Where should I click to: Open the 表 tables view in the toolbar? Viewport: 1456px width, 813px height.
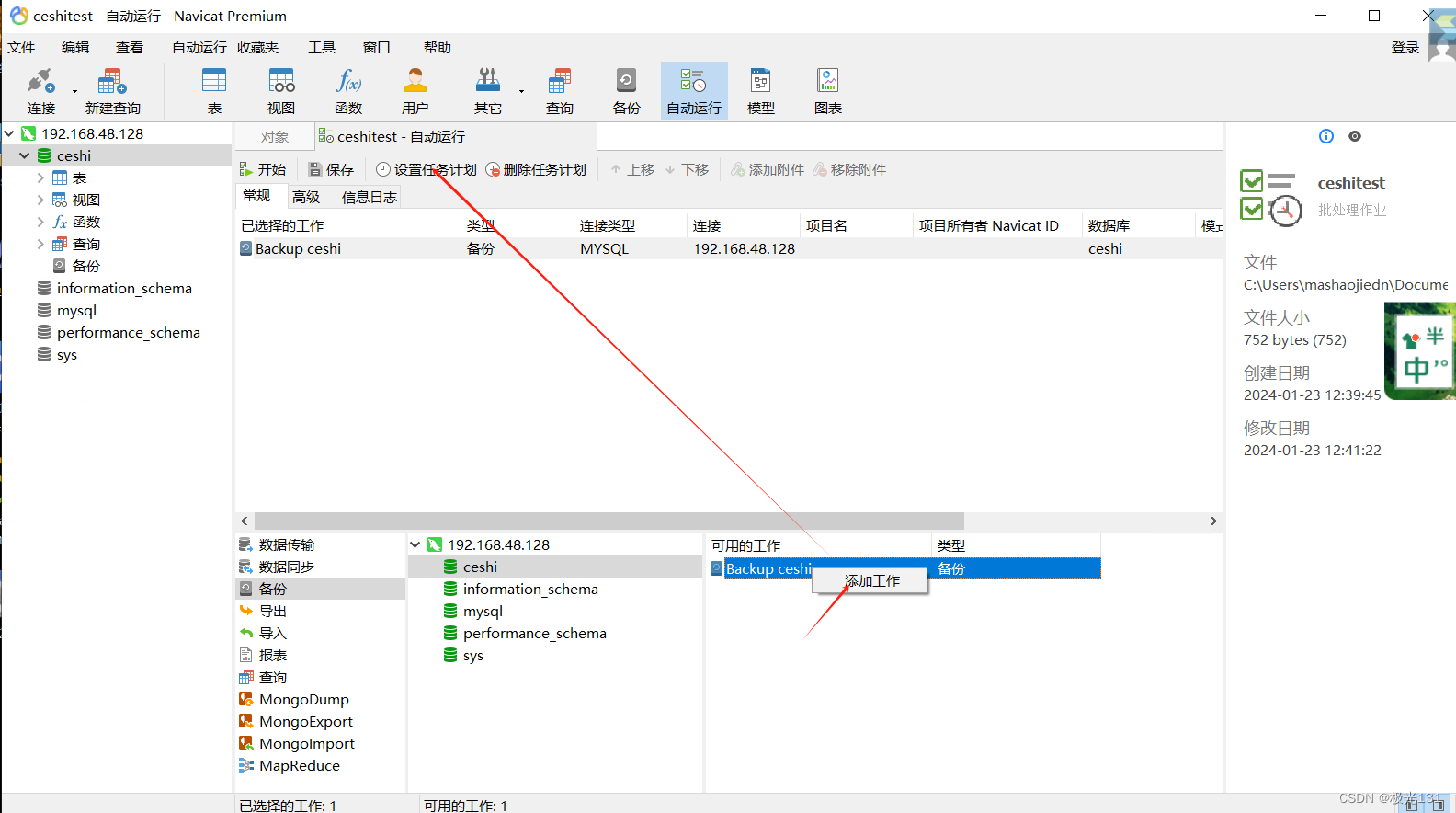pyautogui.click(x=214, y=91)
